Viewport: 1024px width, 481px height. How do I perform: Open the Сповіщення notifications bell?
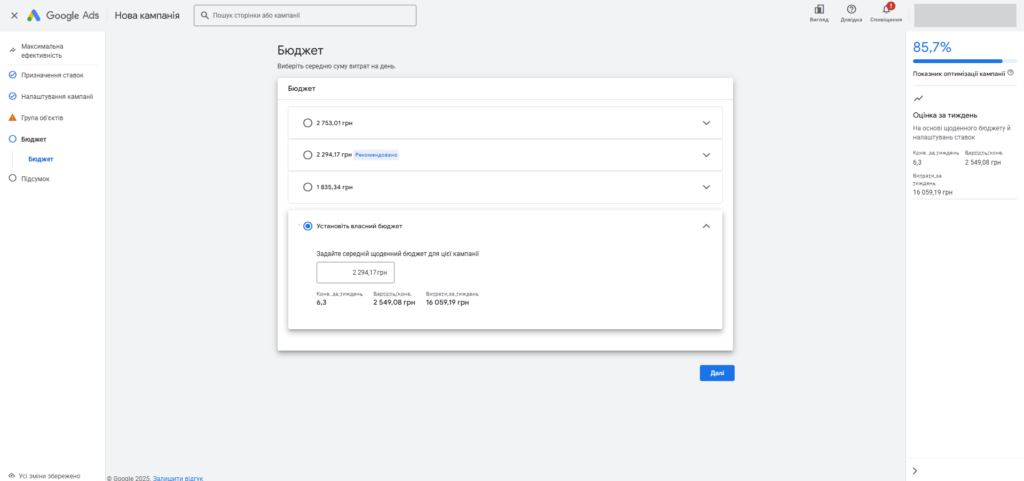pos(886,10)
